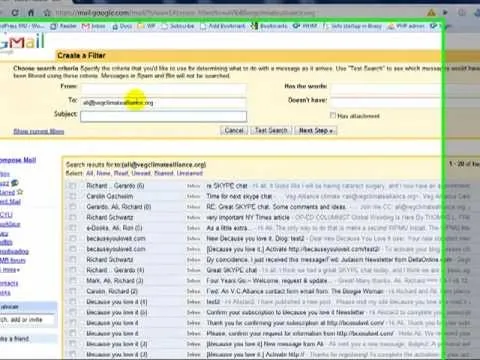Click the Compose Mail link
Screen dimensions: 480x360
[x=18, y=160]
